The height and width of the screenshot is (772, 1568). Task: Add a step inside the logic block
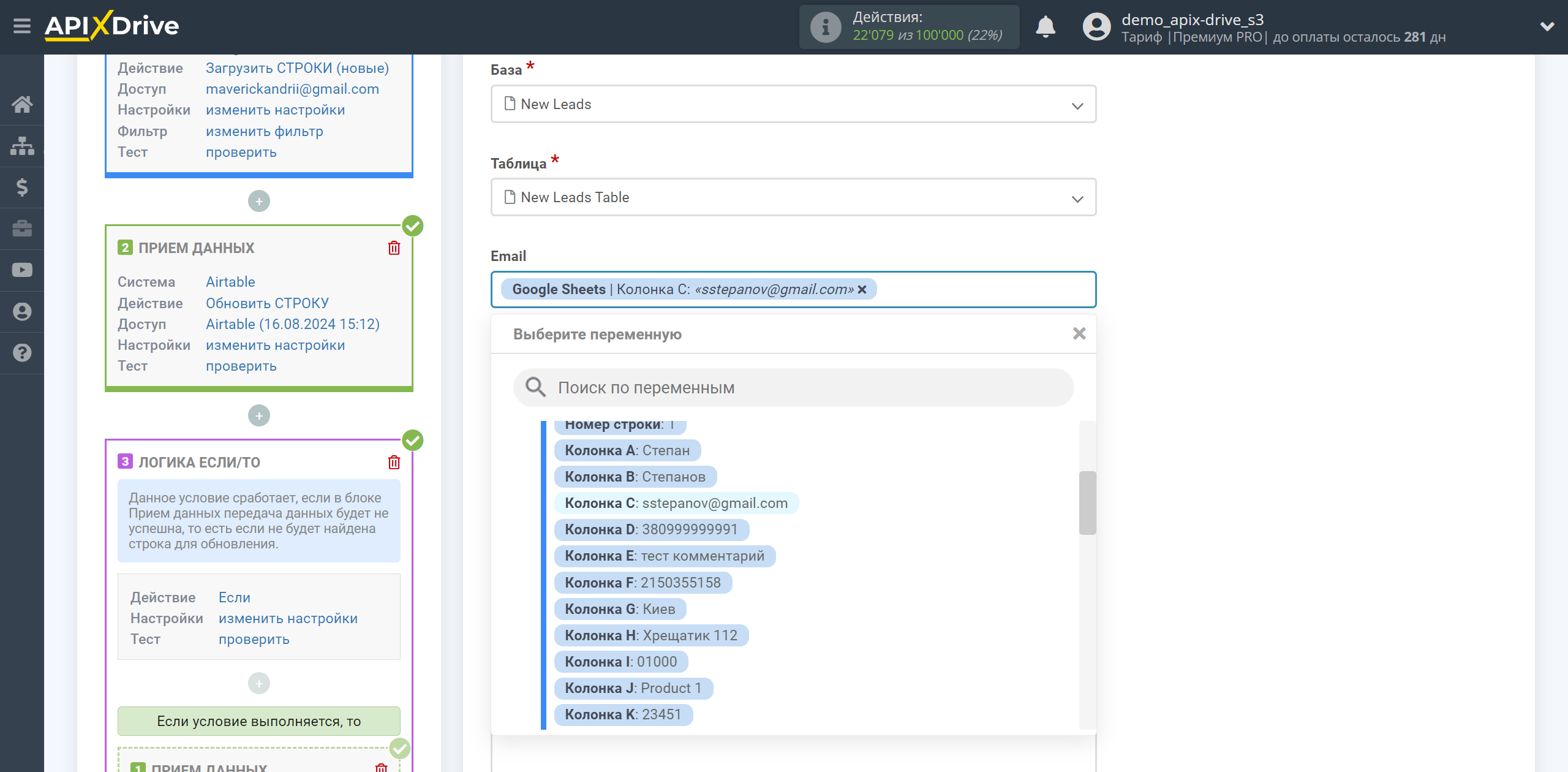[x=259, y=683]
